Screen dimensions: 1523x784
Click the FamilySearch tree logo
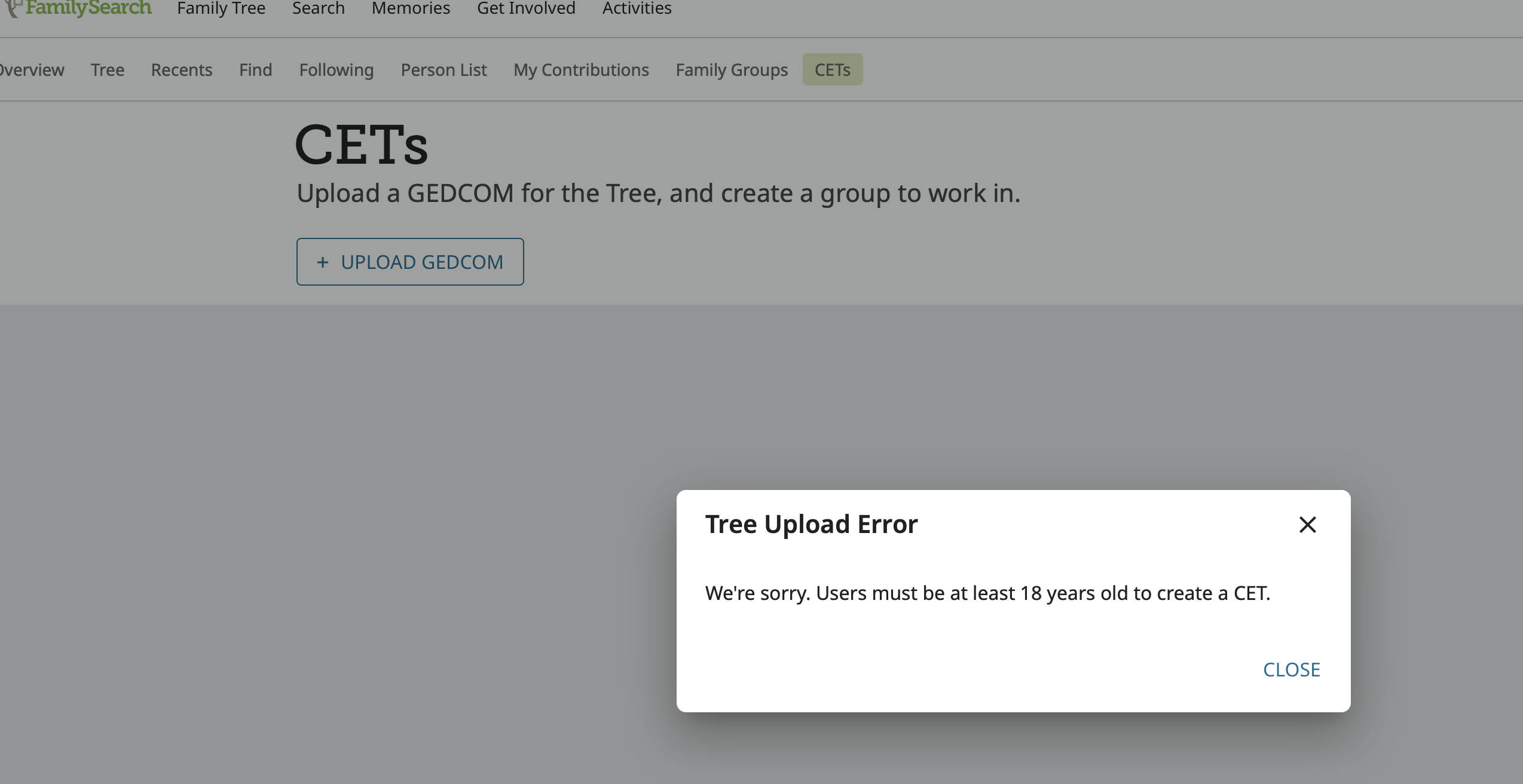[x=13, y=8]
